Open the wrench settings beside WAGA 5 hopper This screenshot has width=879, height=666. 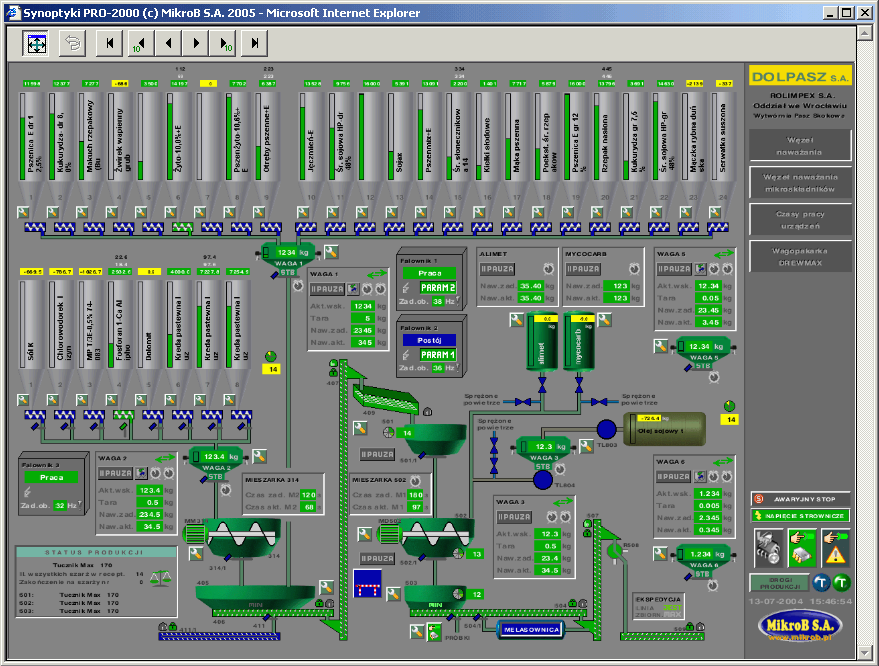click(x=660, y=346)
